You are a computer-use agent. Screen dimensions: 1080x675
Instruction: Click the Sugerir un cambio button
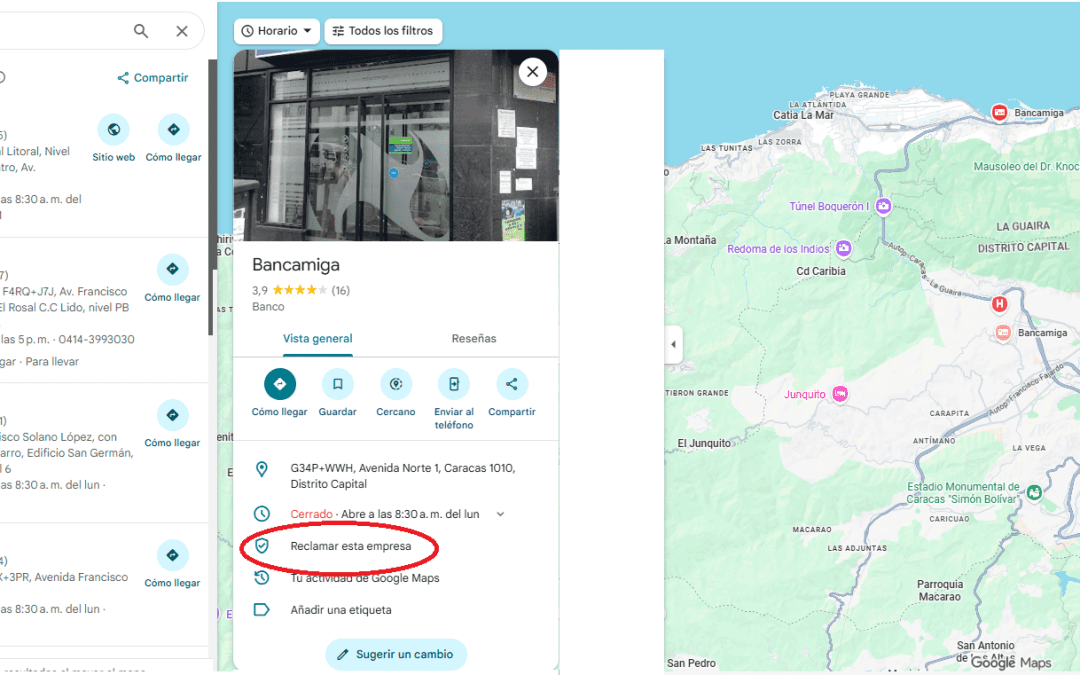[396, 654]
